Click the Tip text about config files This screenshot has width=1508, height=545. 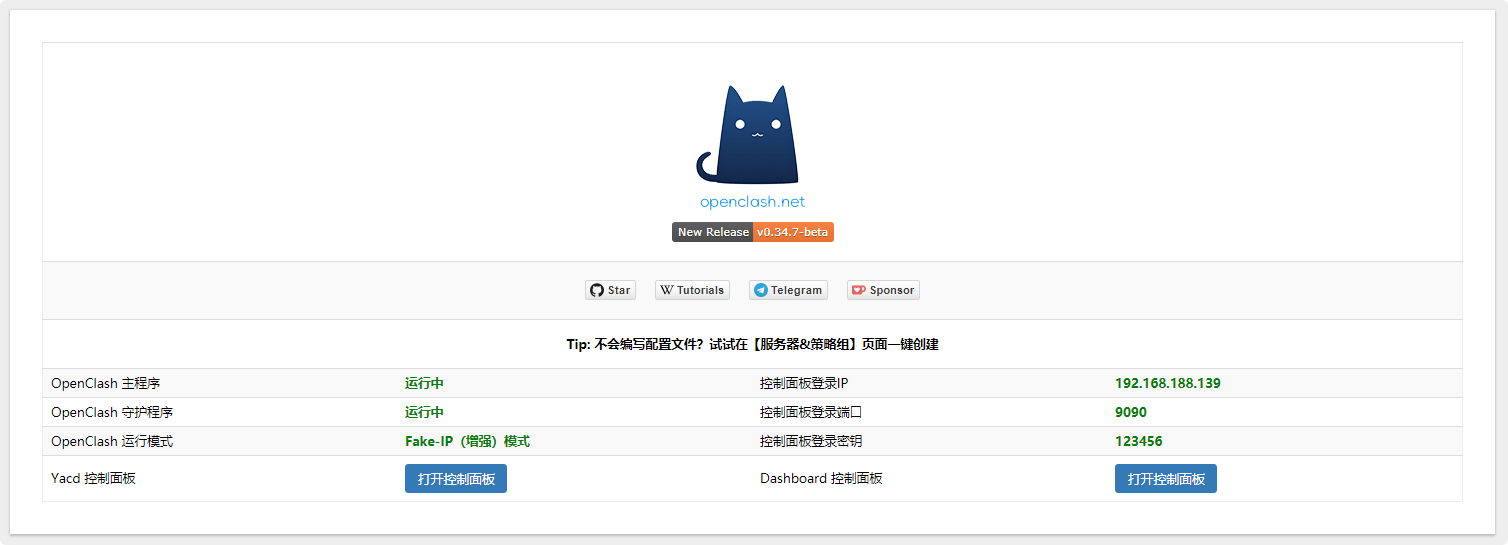coord(752,344)
